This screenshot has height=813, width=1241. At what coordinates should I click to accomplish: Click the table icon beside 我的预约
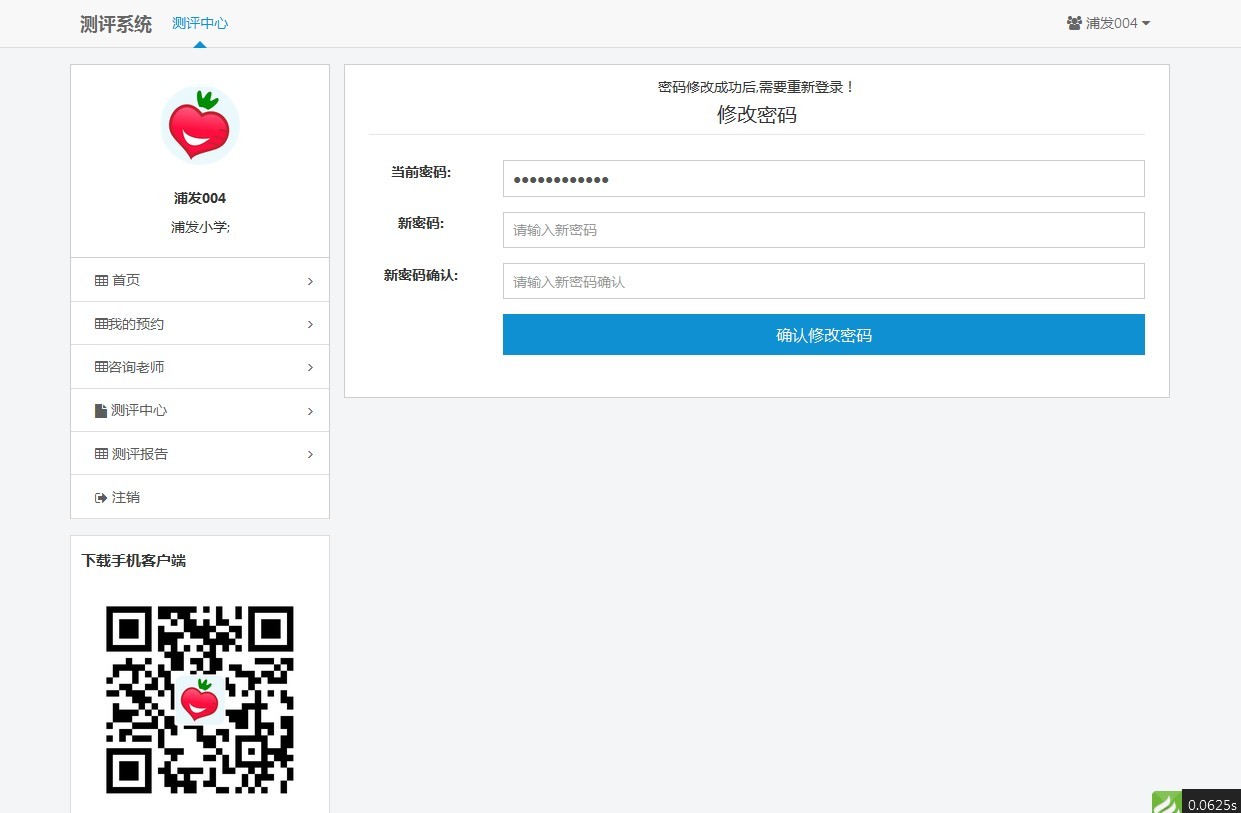[x=101, y=324]
